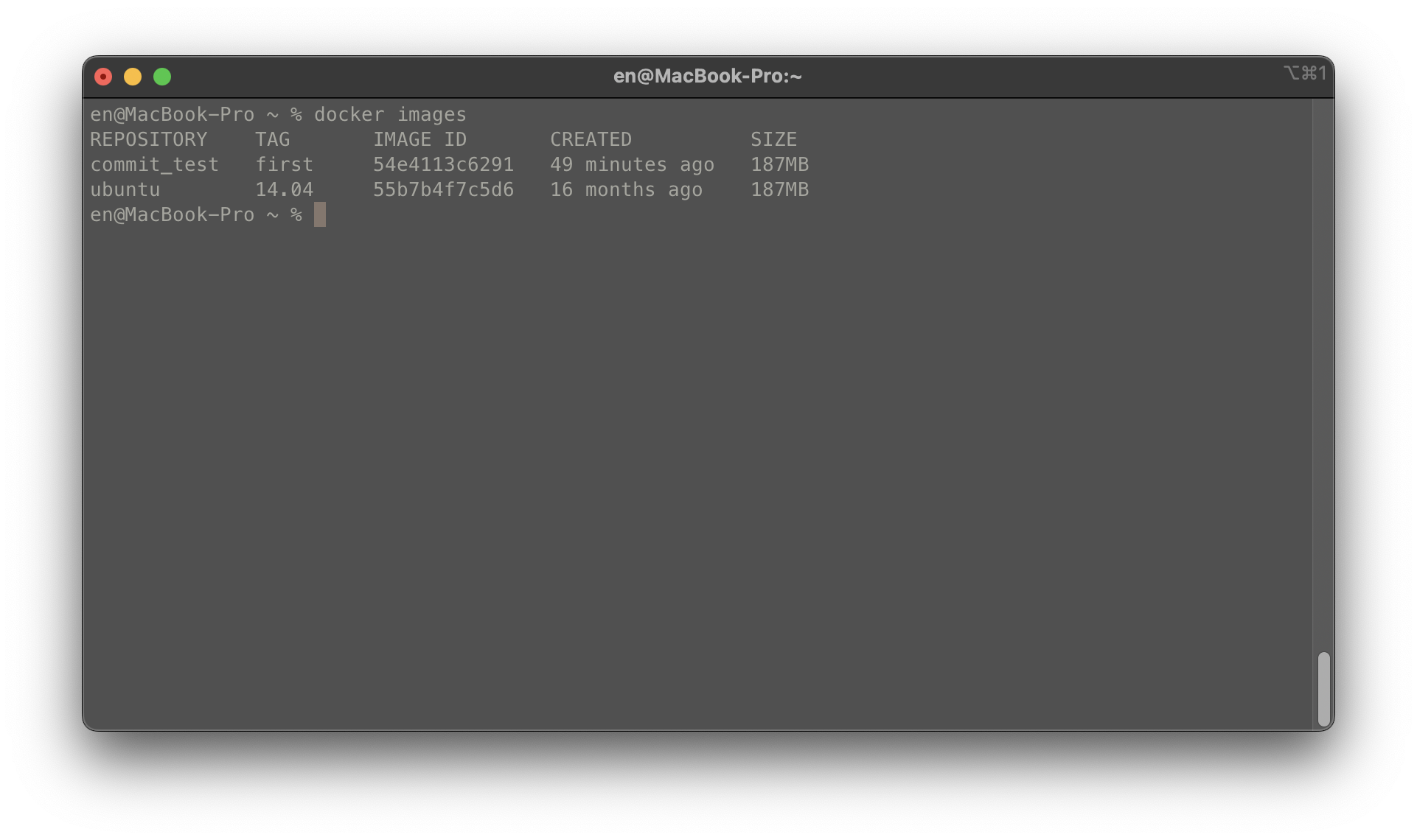Click the terminal title en@MacBook-Pro:~
This screenshot has height=840, width=1417.
click(x=707, y=76)
